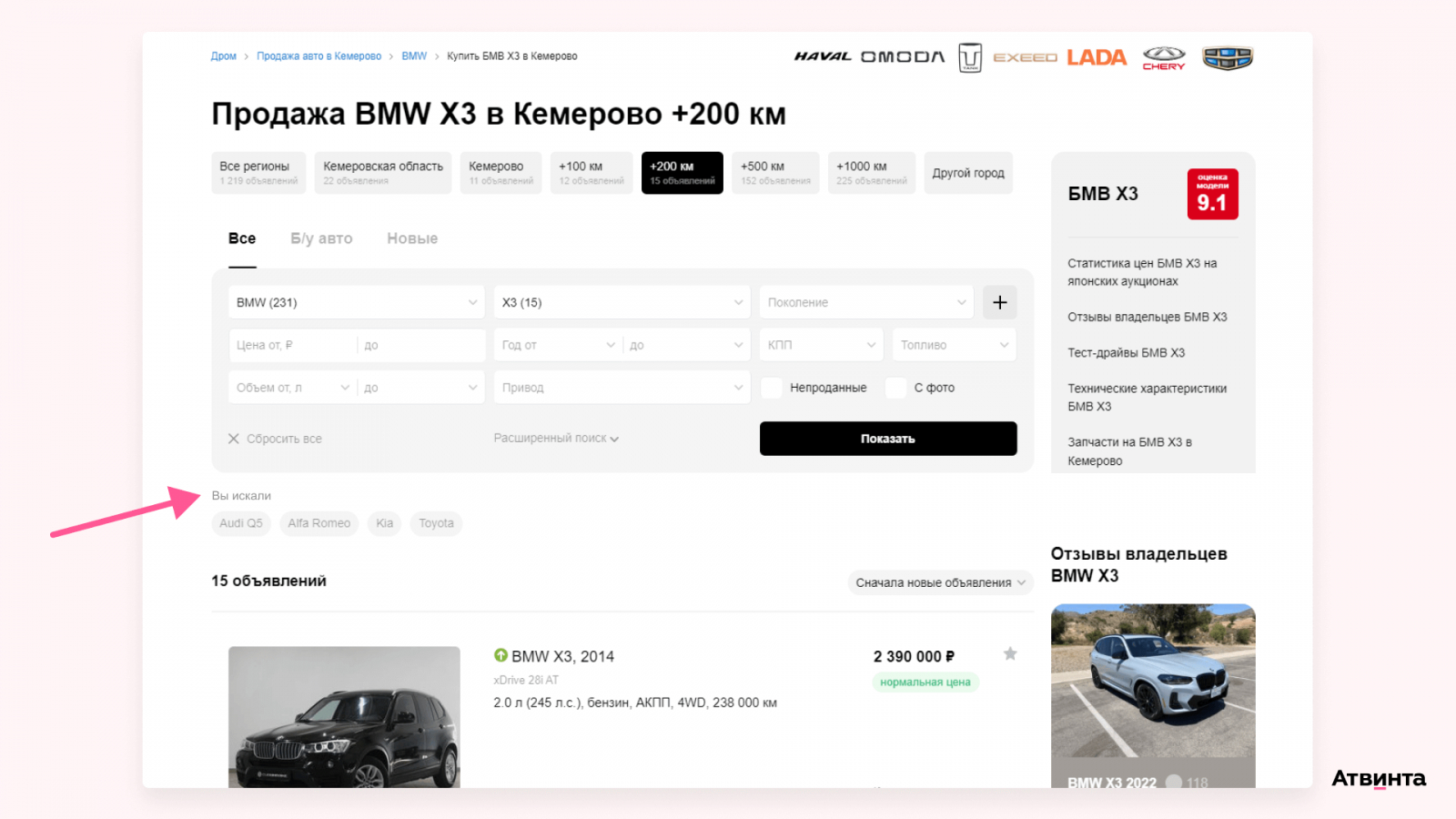The height and width of the screenshot is (819, 1456).
Task: Open the Omoda brand logo
Action: click(x=903, y=56)
